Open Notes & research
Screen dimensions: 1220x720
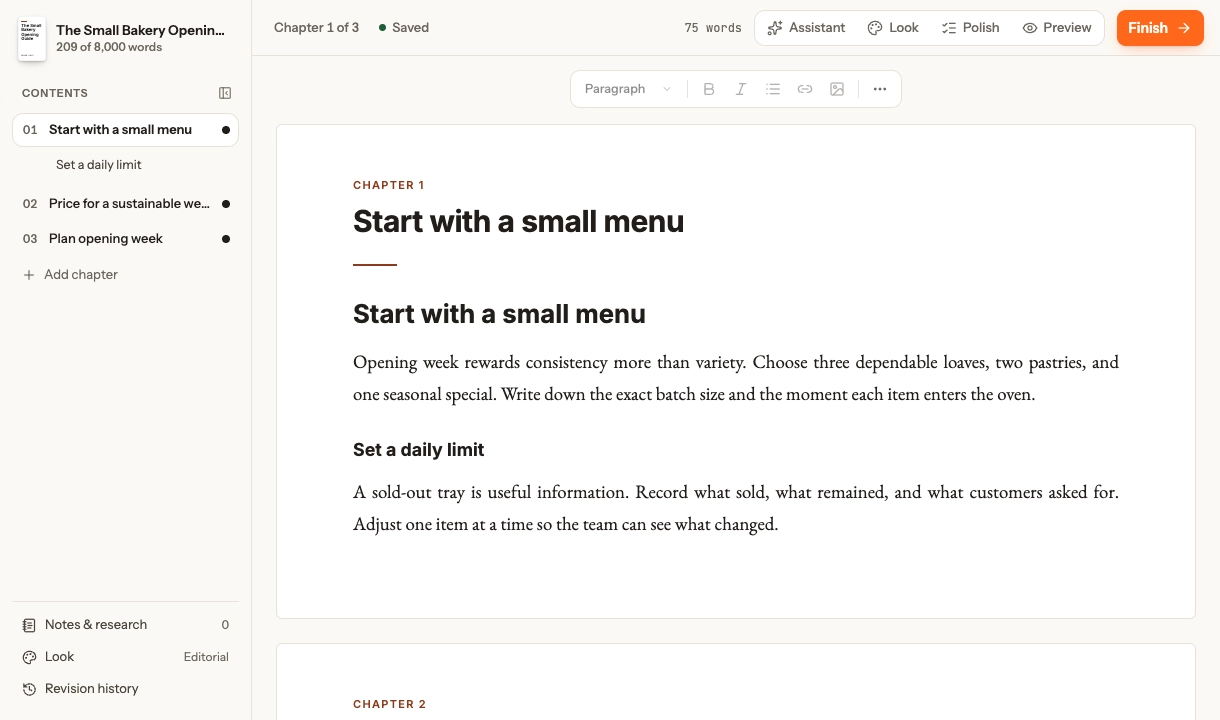pyautogui.click(x=125, y=625)
